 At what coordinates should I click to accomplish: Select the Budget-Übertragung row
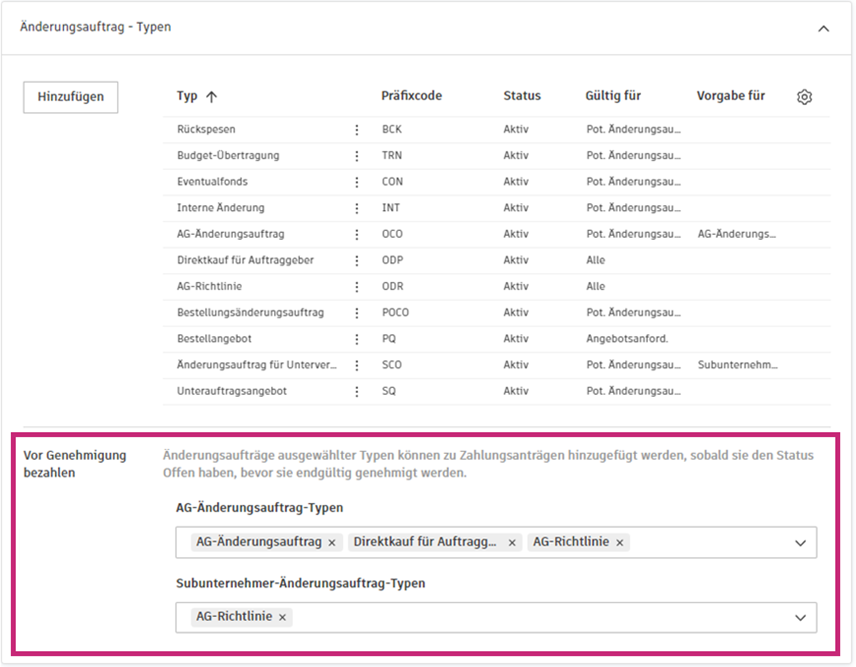click(228, 156)
